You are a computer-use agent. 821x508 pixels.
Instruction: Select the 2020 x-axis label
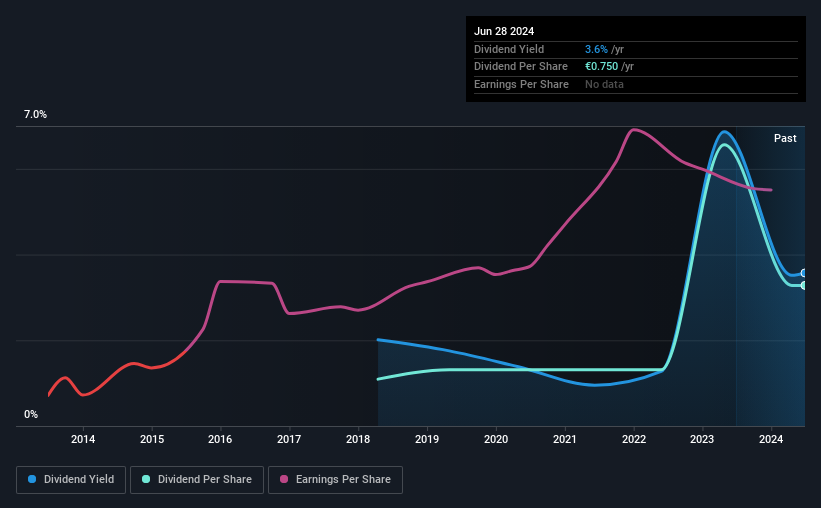click(x=496, y=439)
